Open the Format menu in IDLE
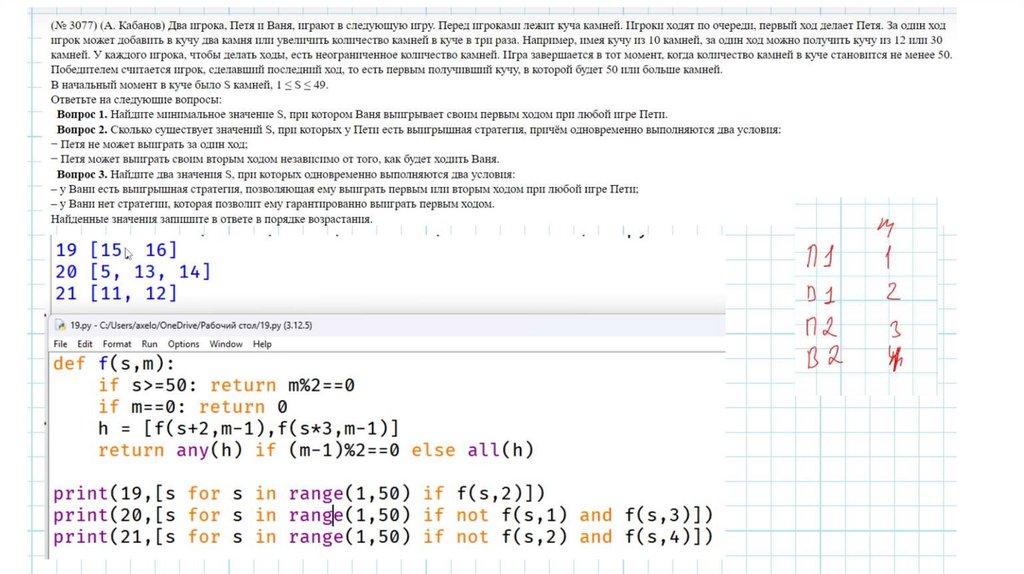This screenshot has height=574, width=1024. click(117, 343)
